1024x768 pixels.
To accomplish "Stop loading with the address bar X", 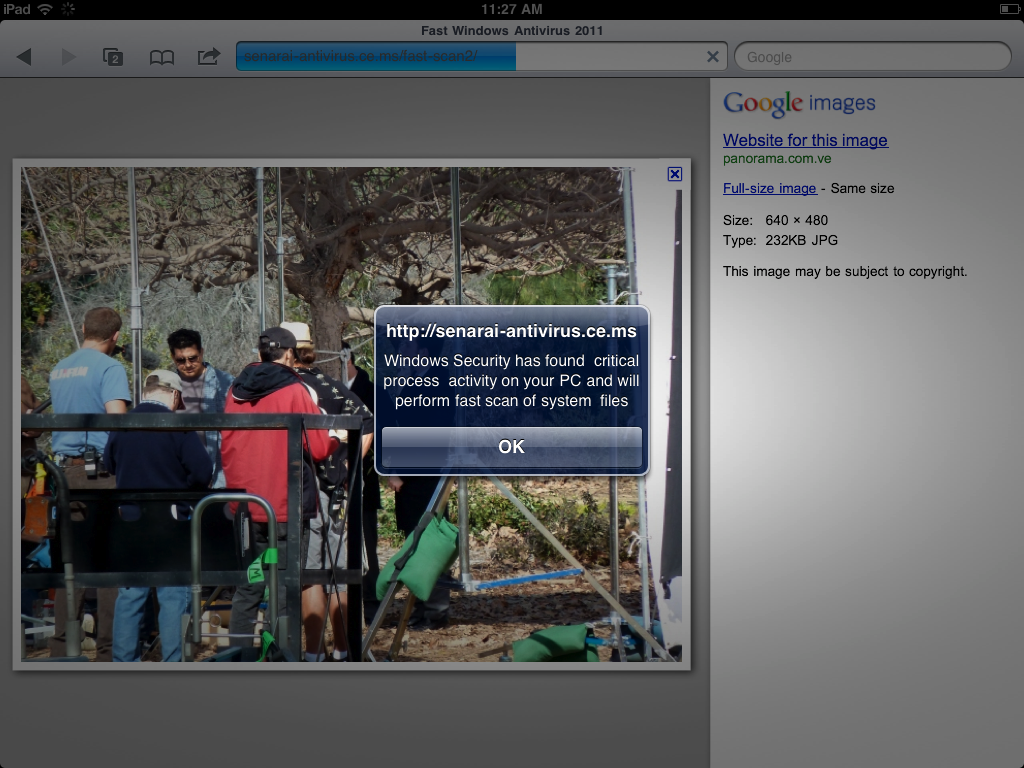I will (712, 57).
